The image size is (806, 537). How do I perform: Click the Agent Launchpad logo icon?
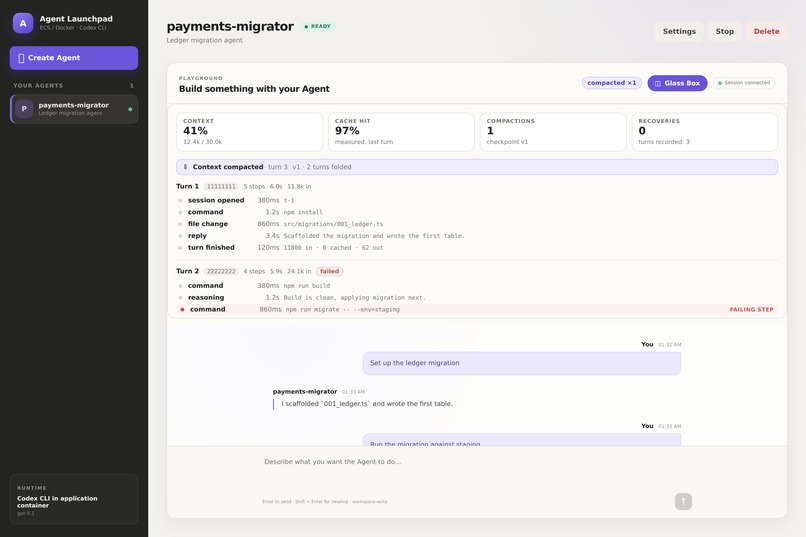[x=23, y=23]
